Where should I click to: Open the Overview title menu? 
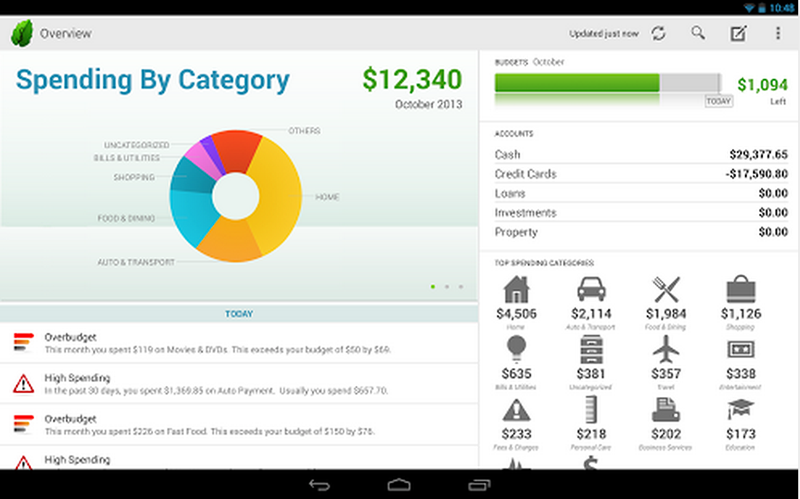click(66, 34)
